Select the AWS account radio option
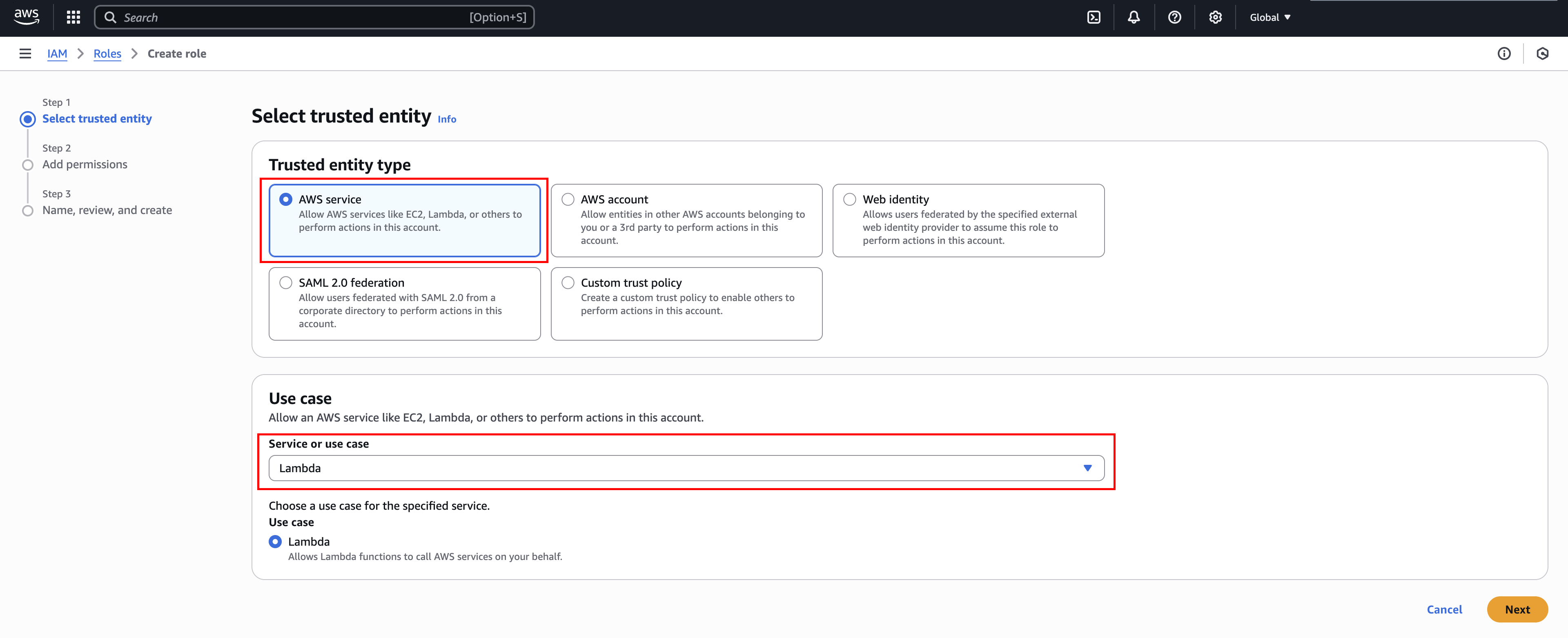1568x638 pixels. [x=567, y=199]
